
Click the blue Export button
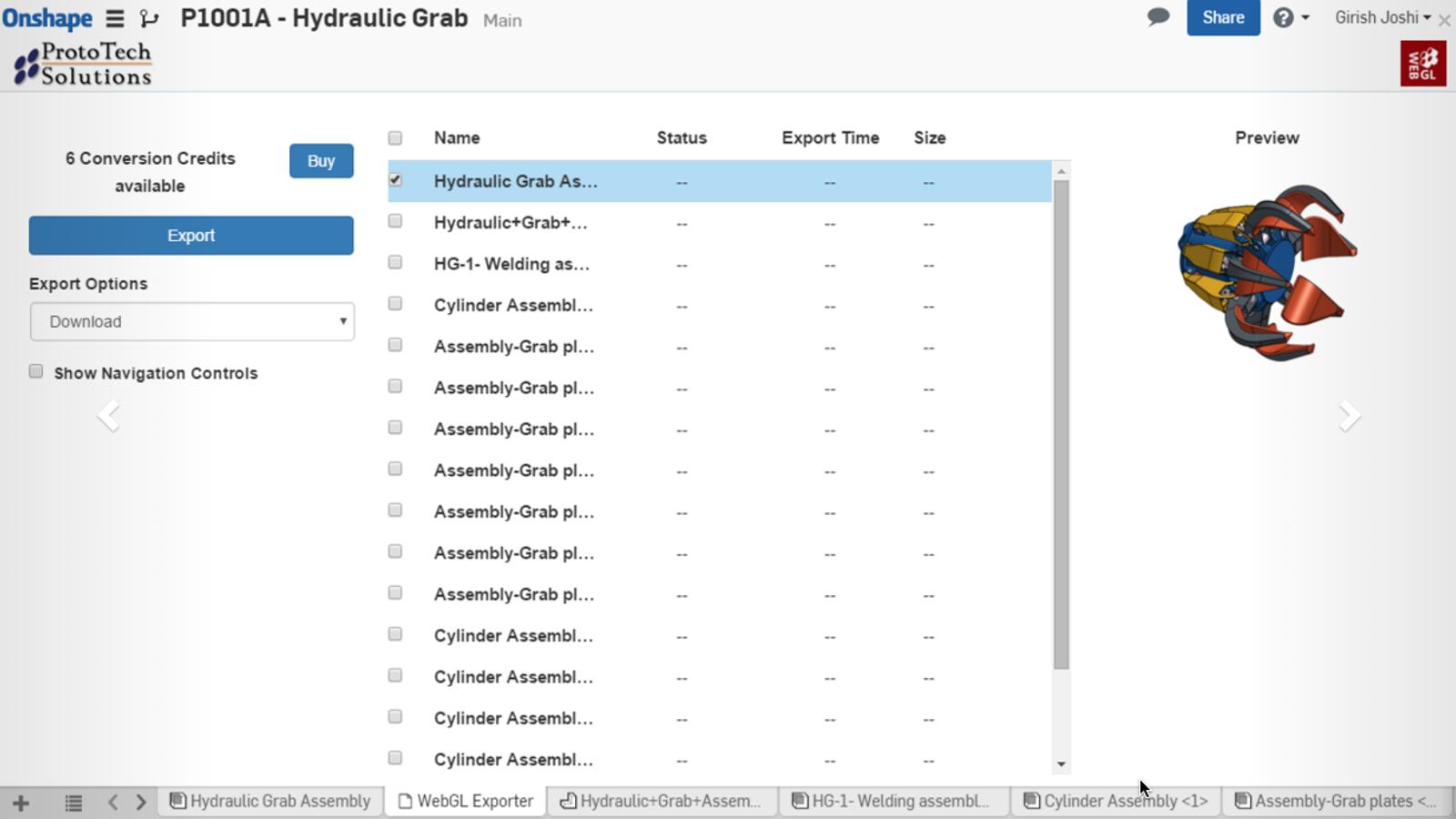pos(191,236)
